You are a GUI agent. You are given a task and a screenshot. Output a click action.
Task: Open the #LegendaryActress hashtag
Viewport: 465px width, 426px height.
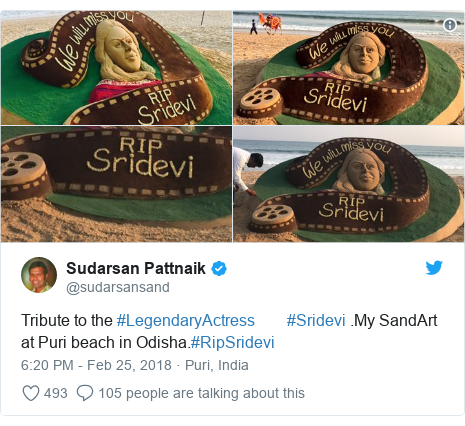pos(186,320)
